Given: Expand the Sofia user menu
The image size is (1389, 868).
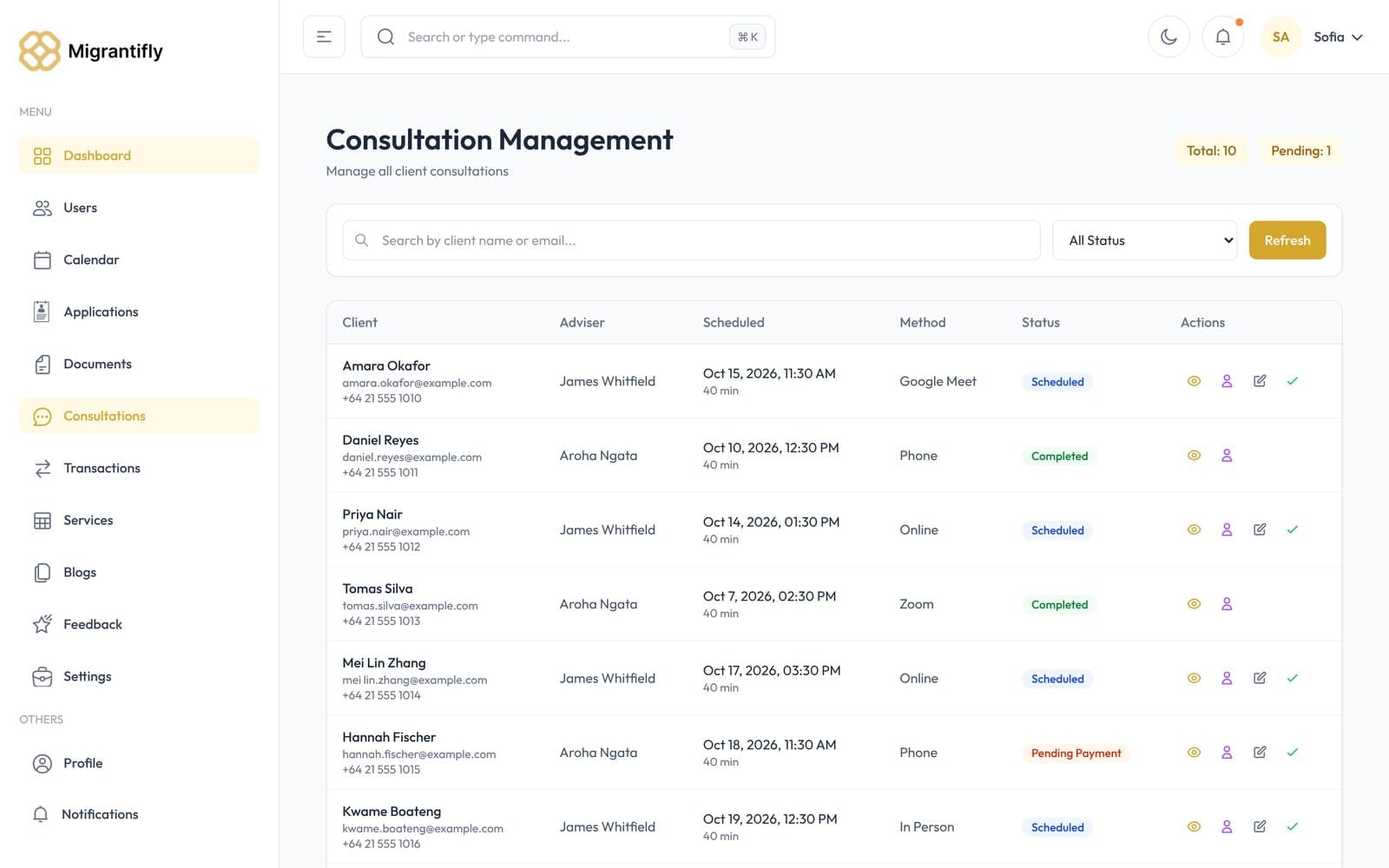Looking at the screenshot, I should coord(1338,36).
